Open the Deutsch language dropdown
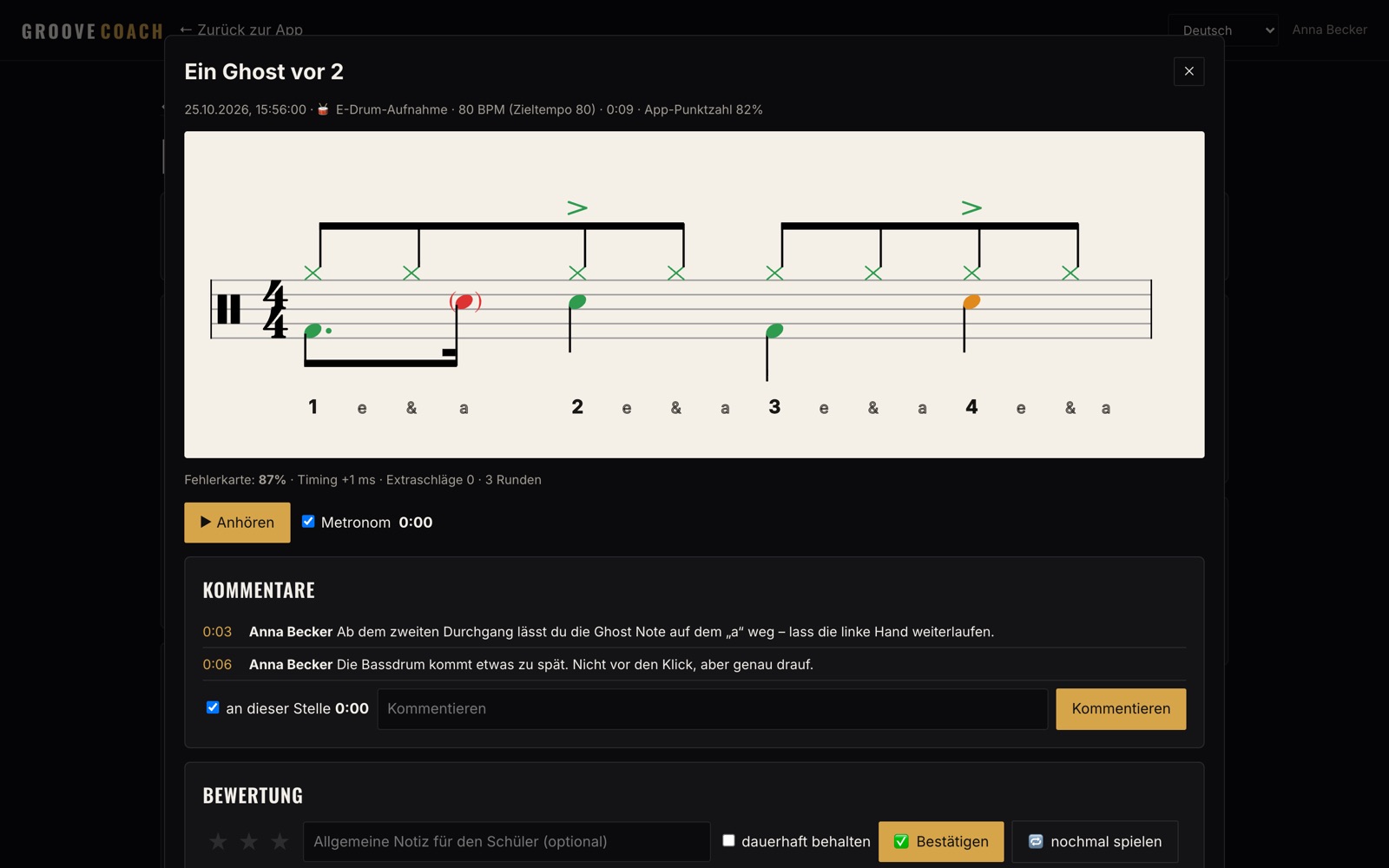Image resolution: width=1389 pixels, height=868 pixels. [1222, 30]
